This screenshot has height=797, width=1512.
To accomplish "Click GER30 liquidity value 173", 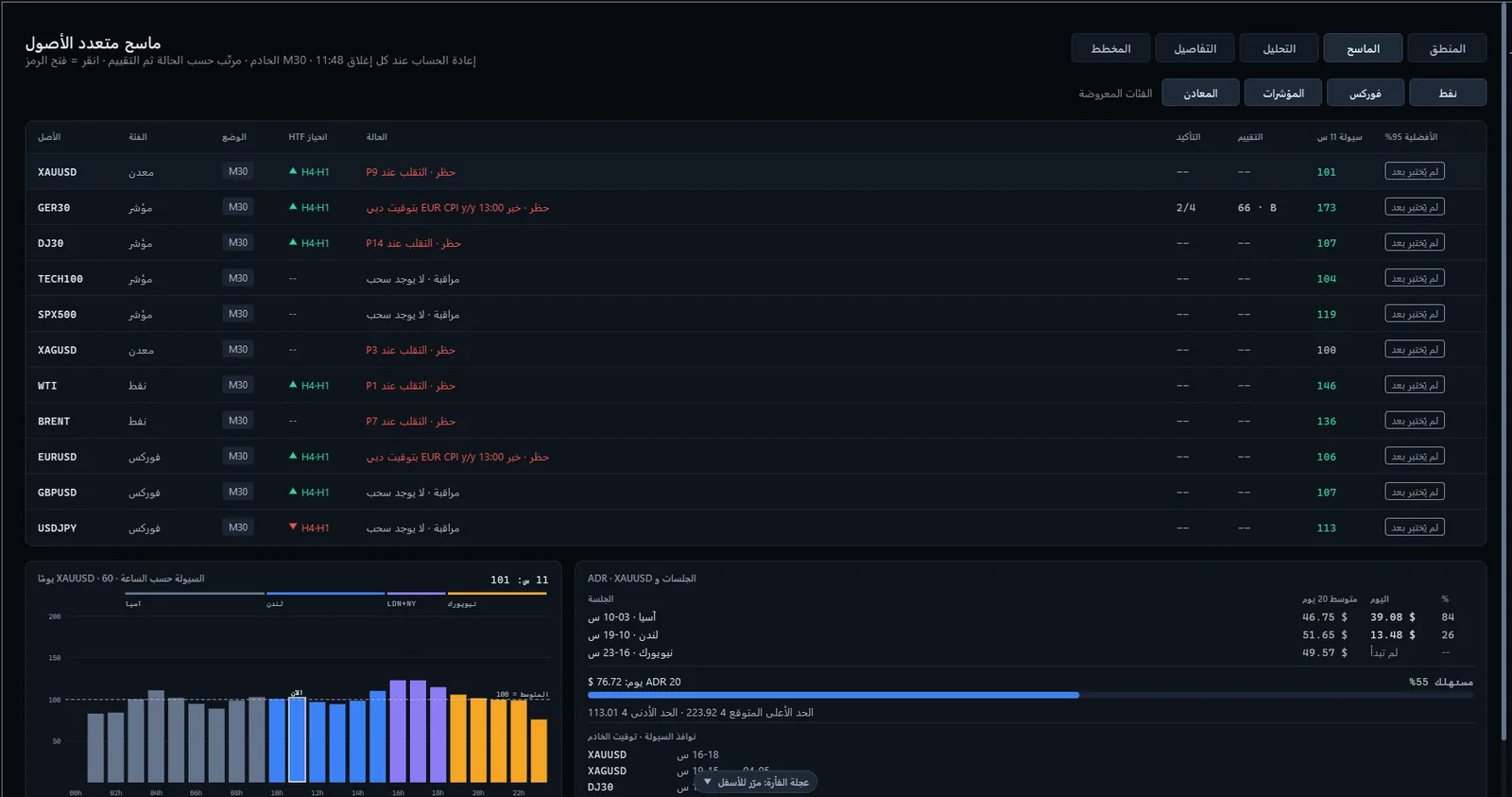I will click(x=1327, y=208).
